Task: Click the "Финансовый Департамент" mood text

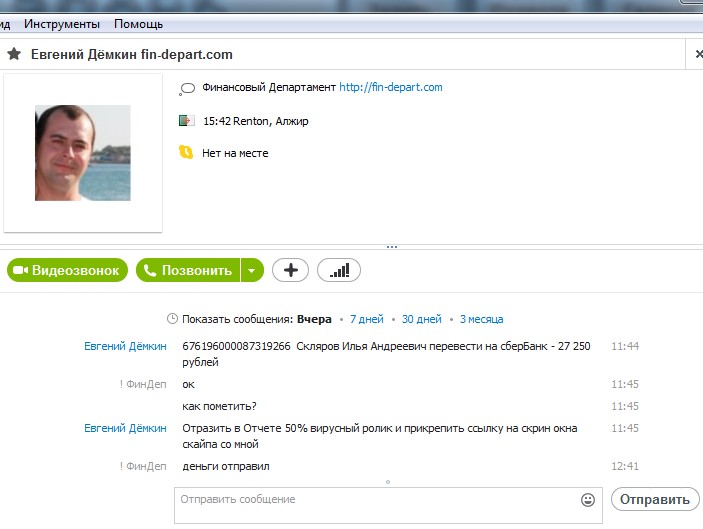Action: point(269,87)
